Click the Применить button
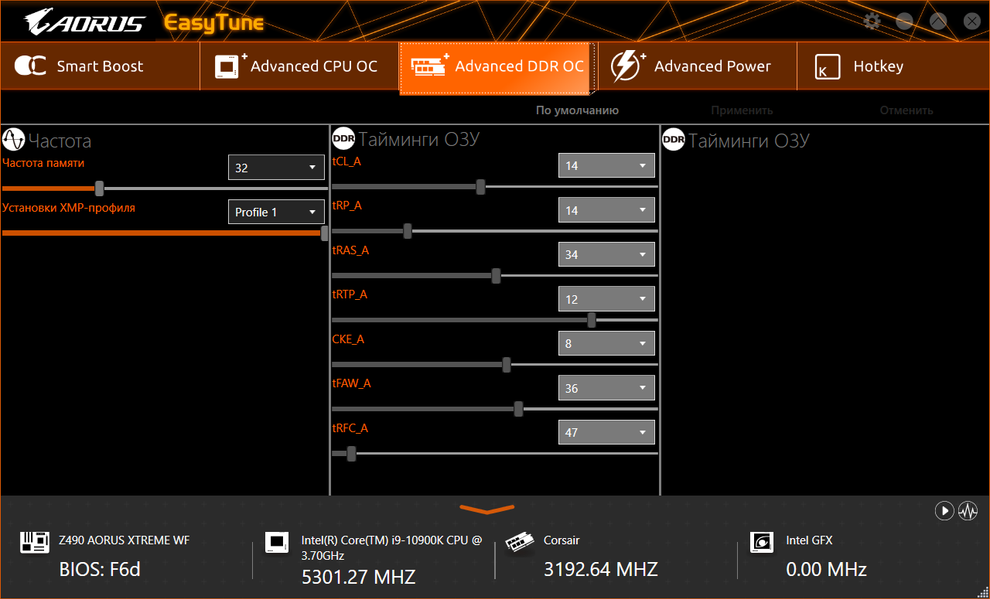 point(742,110)
